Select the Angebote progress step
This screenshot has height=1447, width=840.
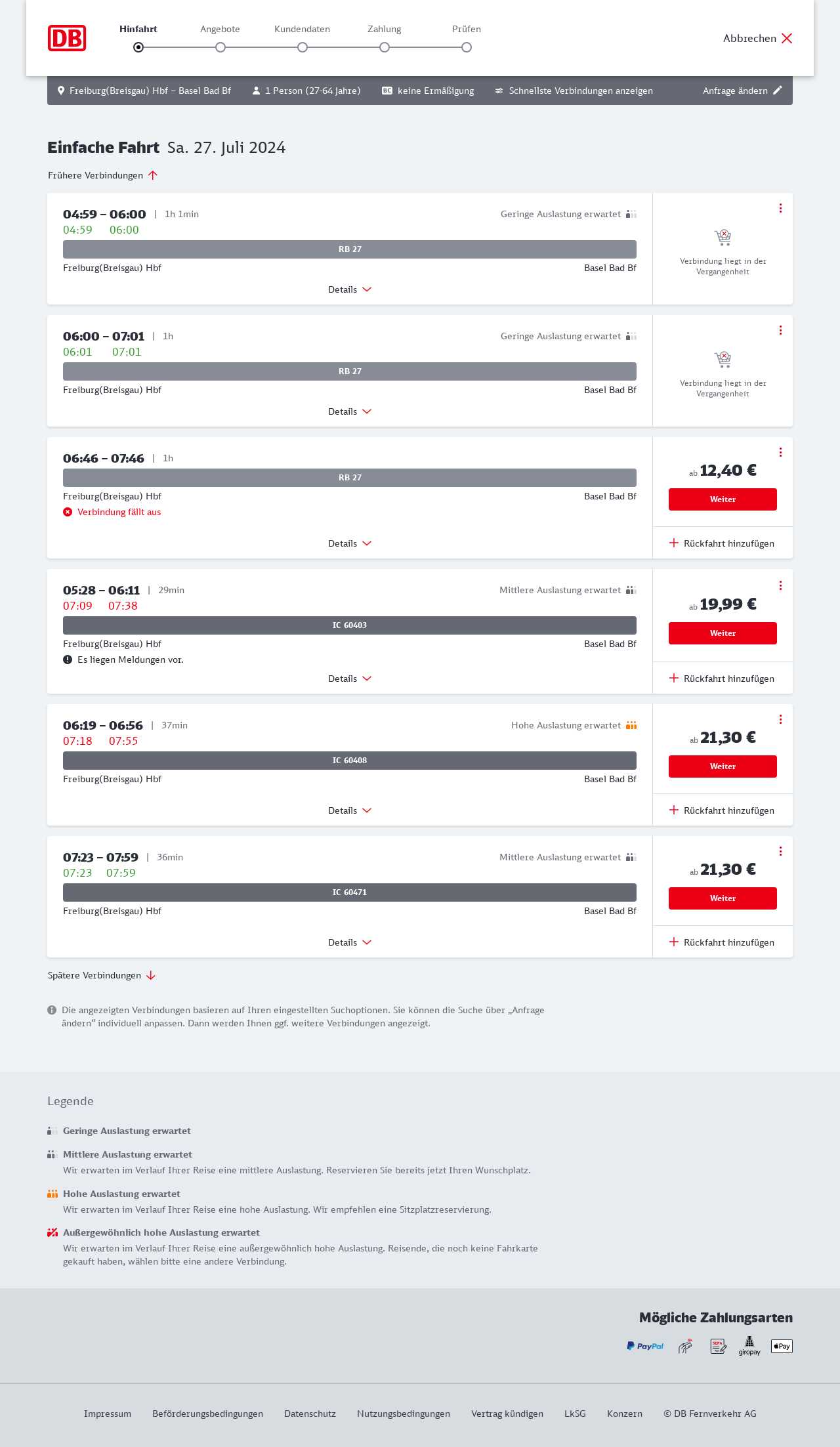point(220,47)
